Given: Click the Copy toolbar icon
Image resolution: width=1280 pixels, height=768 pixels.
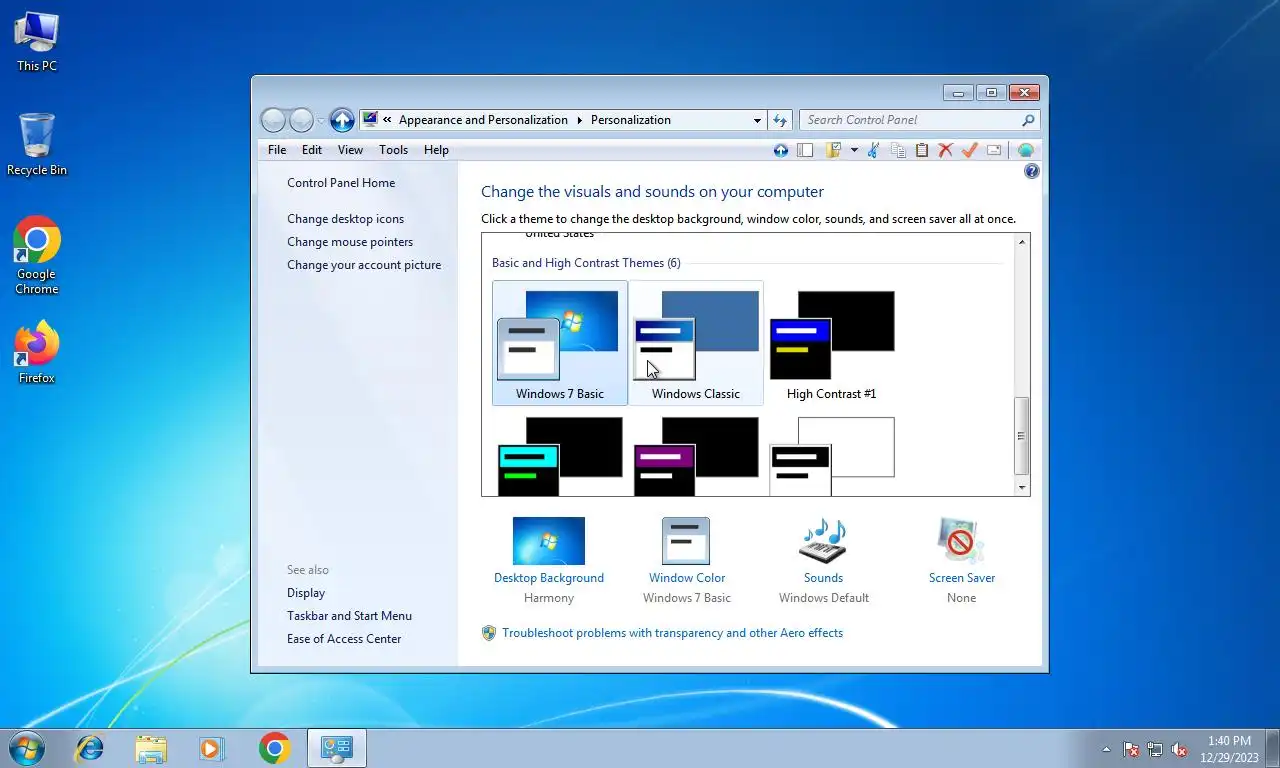Looking at the screenshot, I should pos(898,150).
